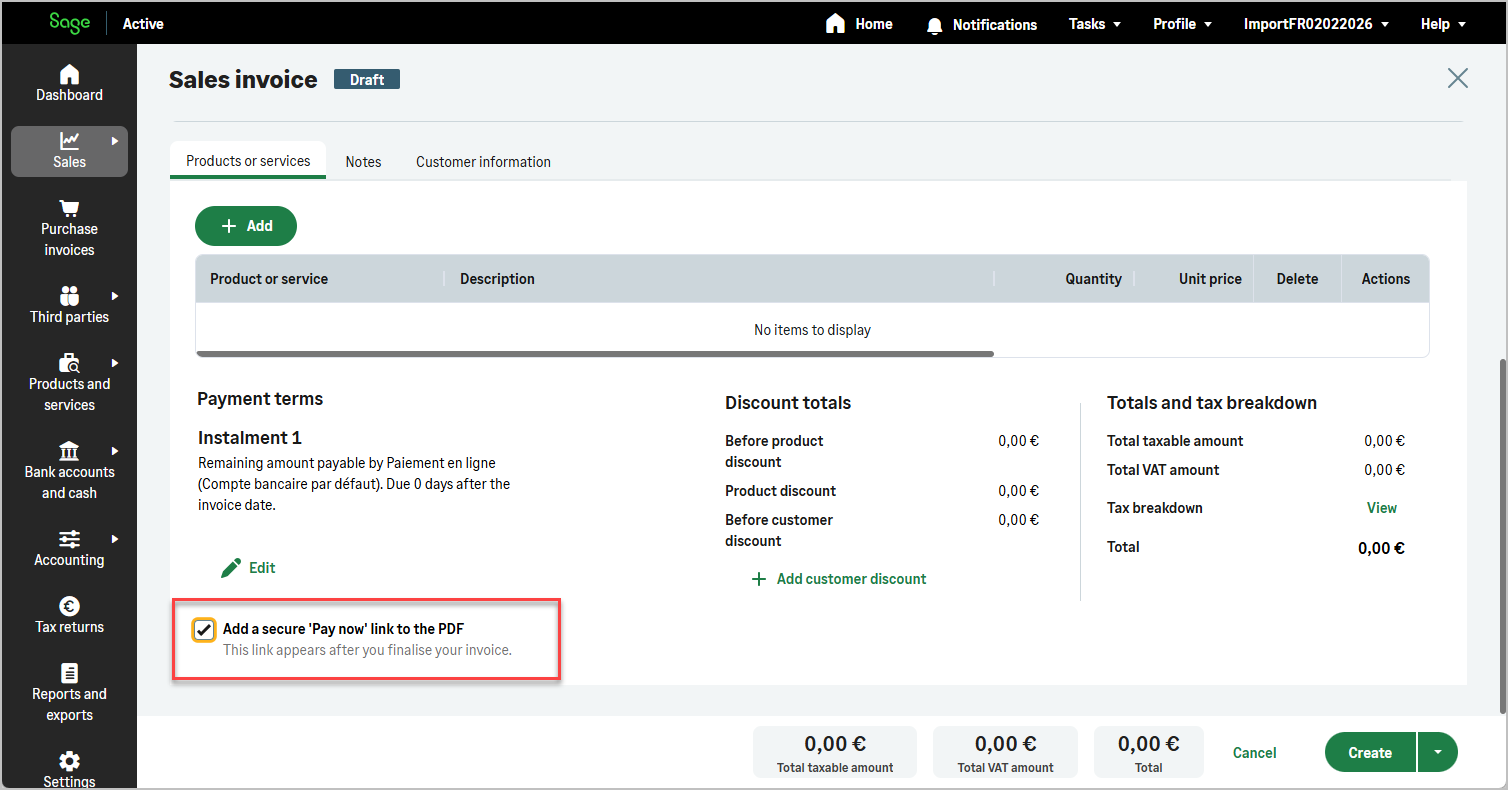
Task: Click the pencil icon beside Edit
Action: coord(231,568)
